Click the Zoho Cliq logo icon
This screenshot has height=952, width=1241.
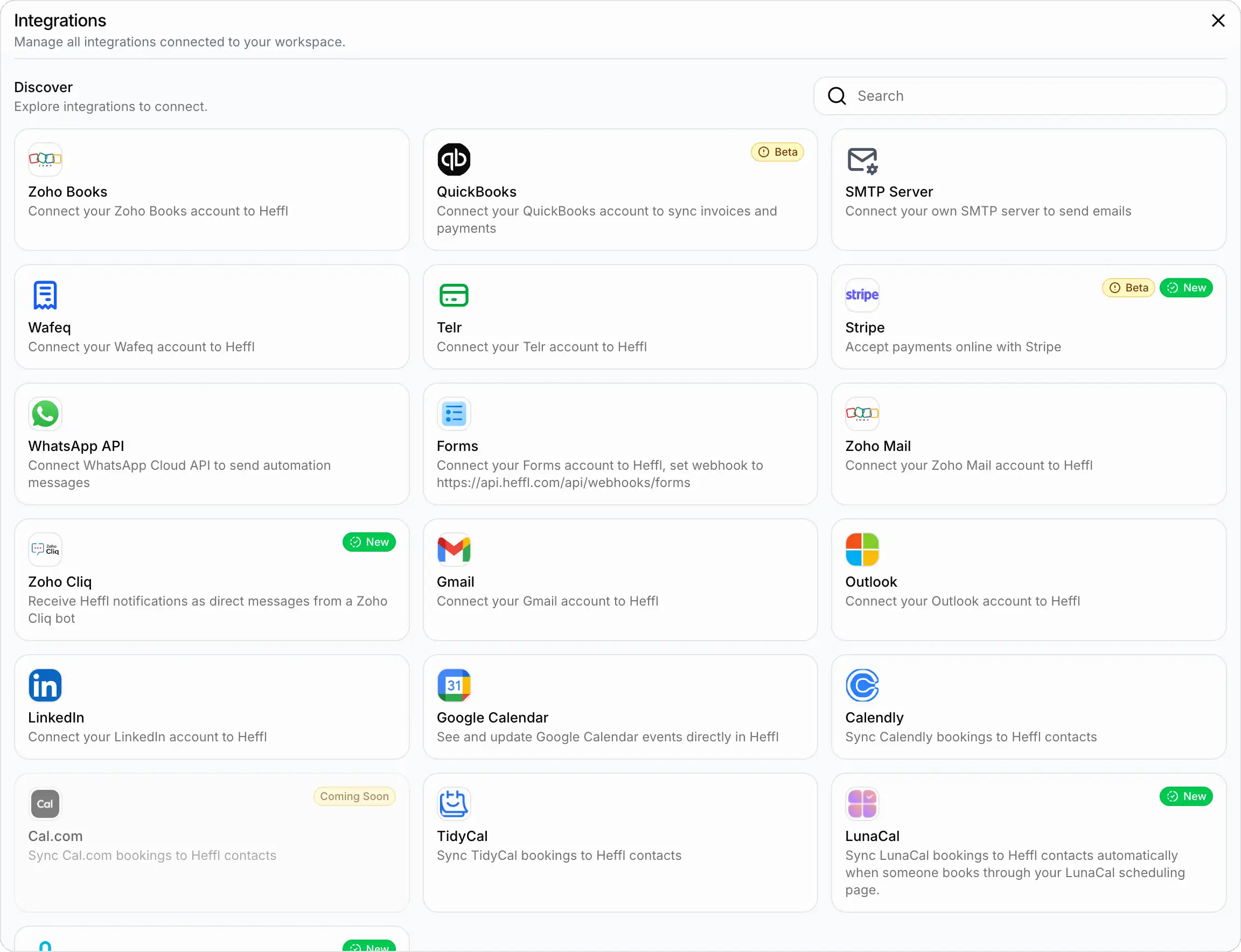pyautogui.click(x=45, y=550)
